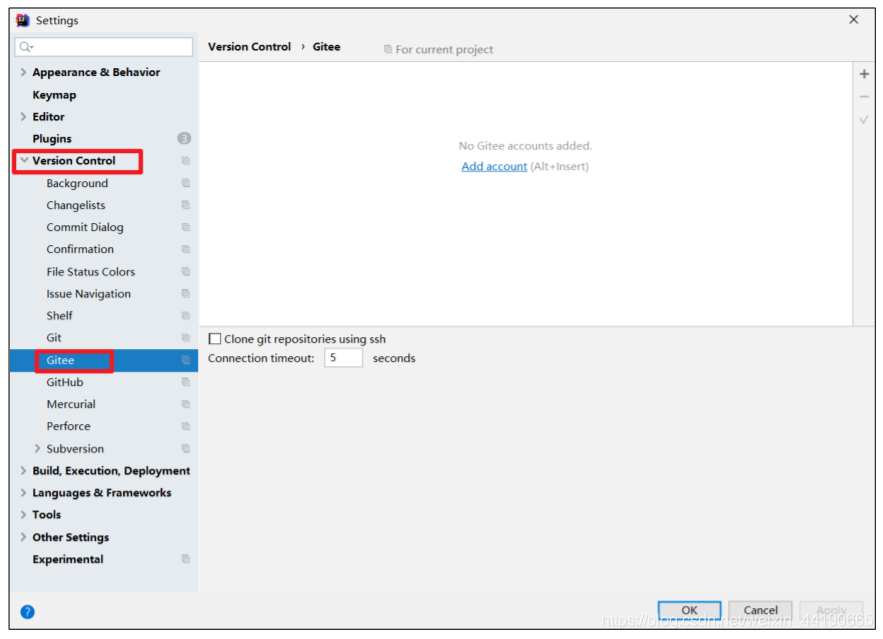Image resolution: width=883 pixels, height=639 pixels.
Task: Click project-level icon beside GitHub
Action: [185, 382]
